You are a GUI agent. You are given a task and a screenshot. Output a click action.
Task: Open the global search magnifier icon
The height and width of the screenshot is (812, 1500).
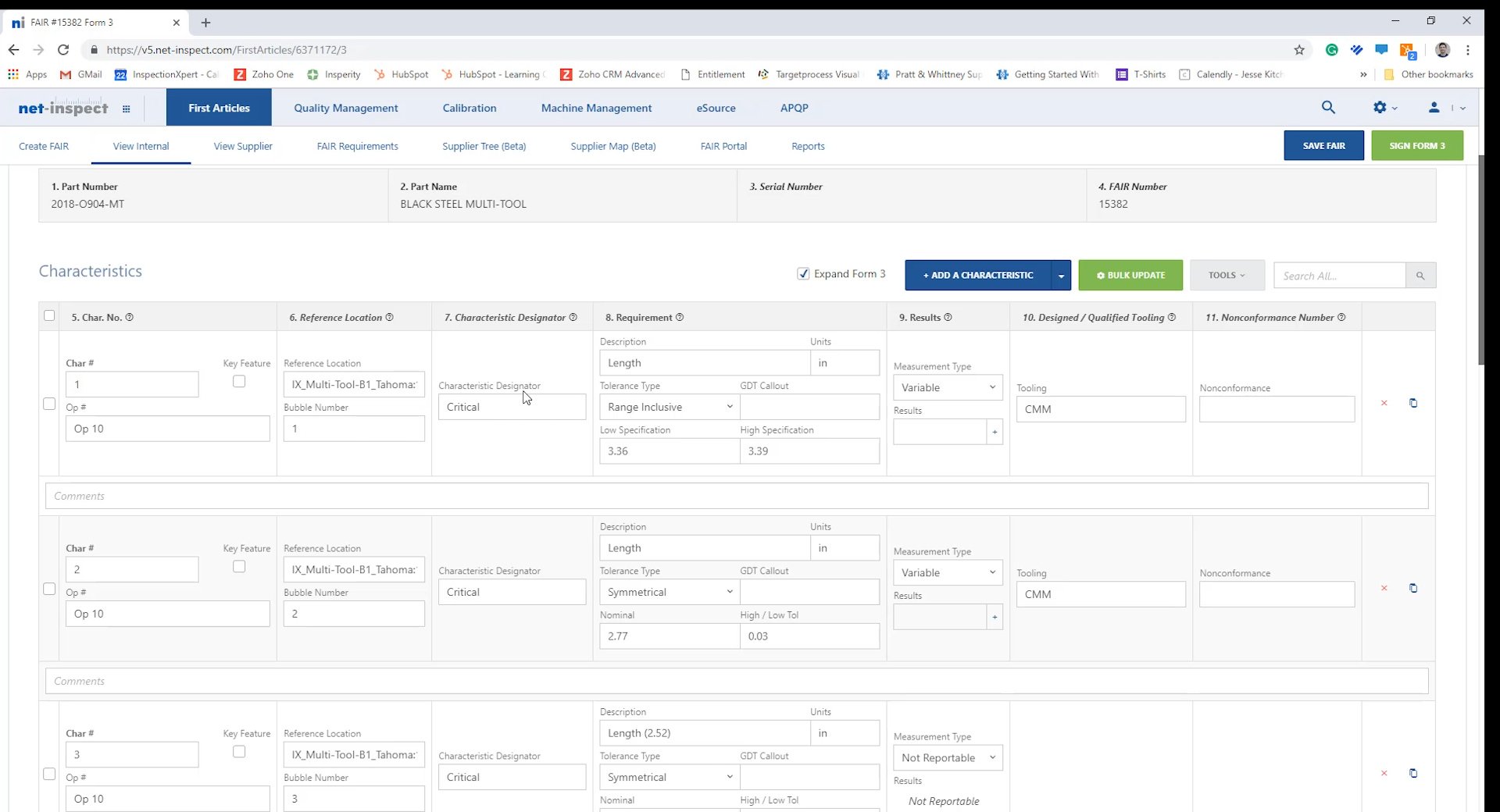point(1328,107)
